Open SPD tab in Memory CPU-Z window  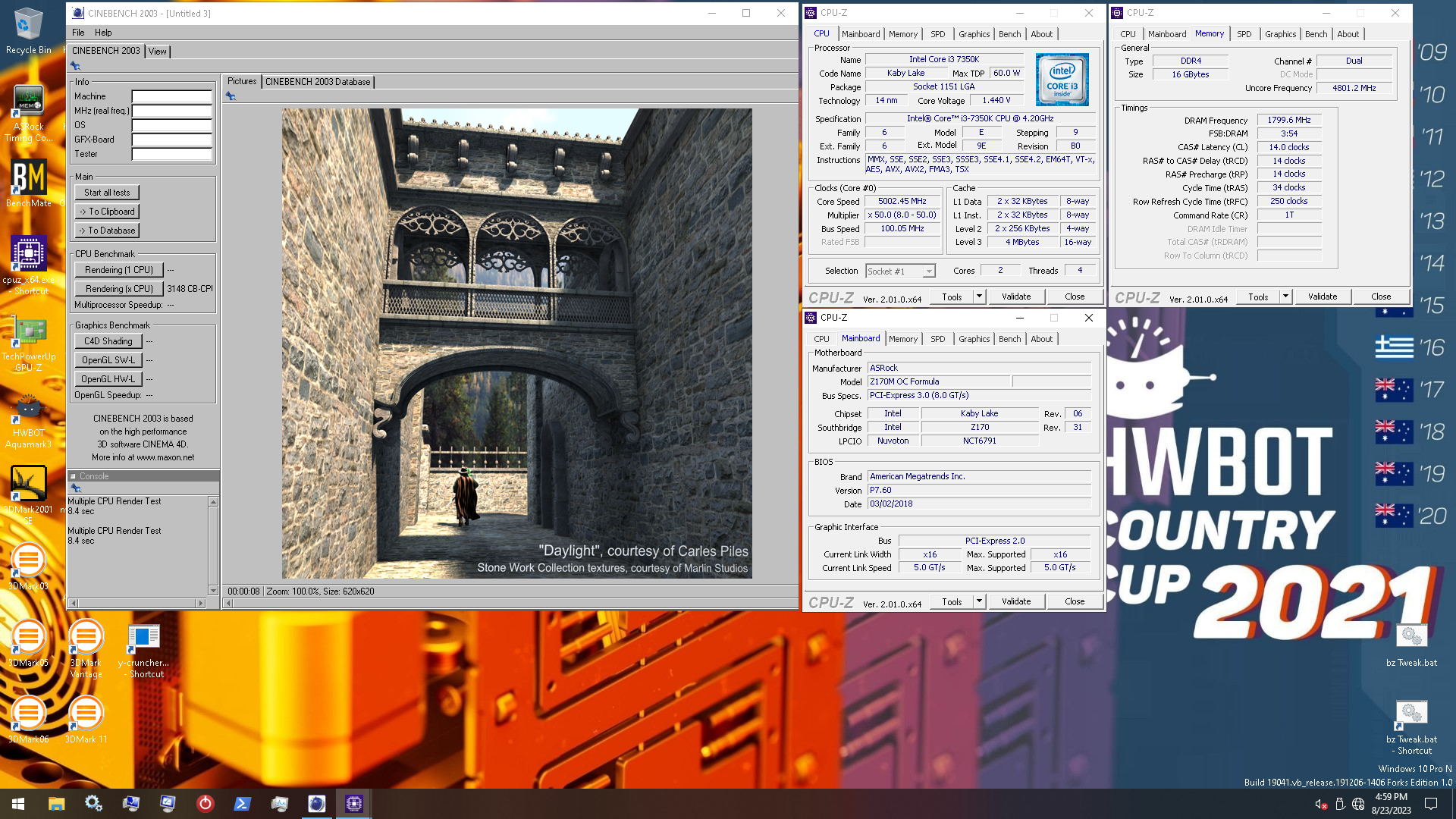tap(1244, 34)
